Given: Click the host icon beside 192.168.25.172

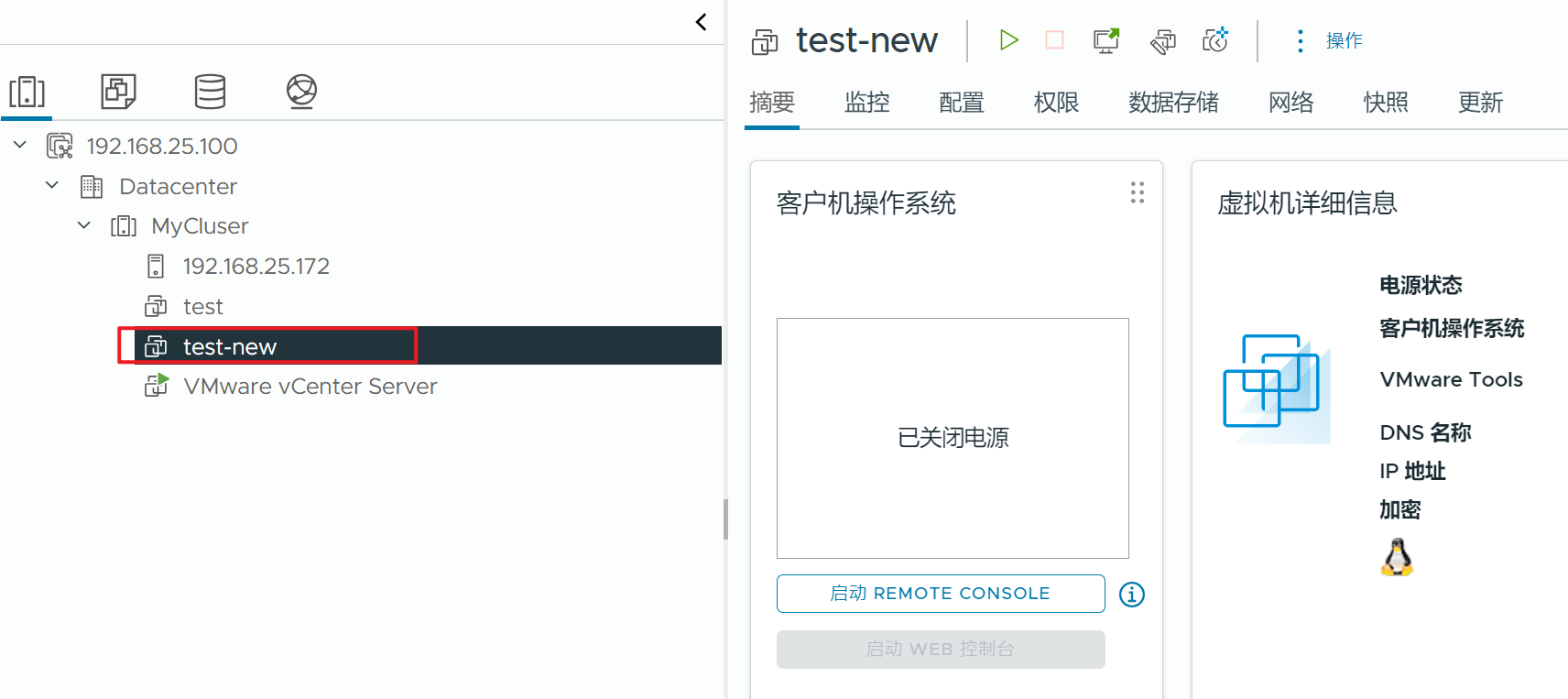Looking at the screenshot, I should coord(156,266).
